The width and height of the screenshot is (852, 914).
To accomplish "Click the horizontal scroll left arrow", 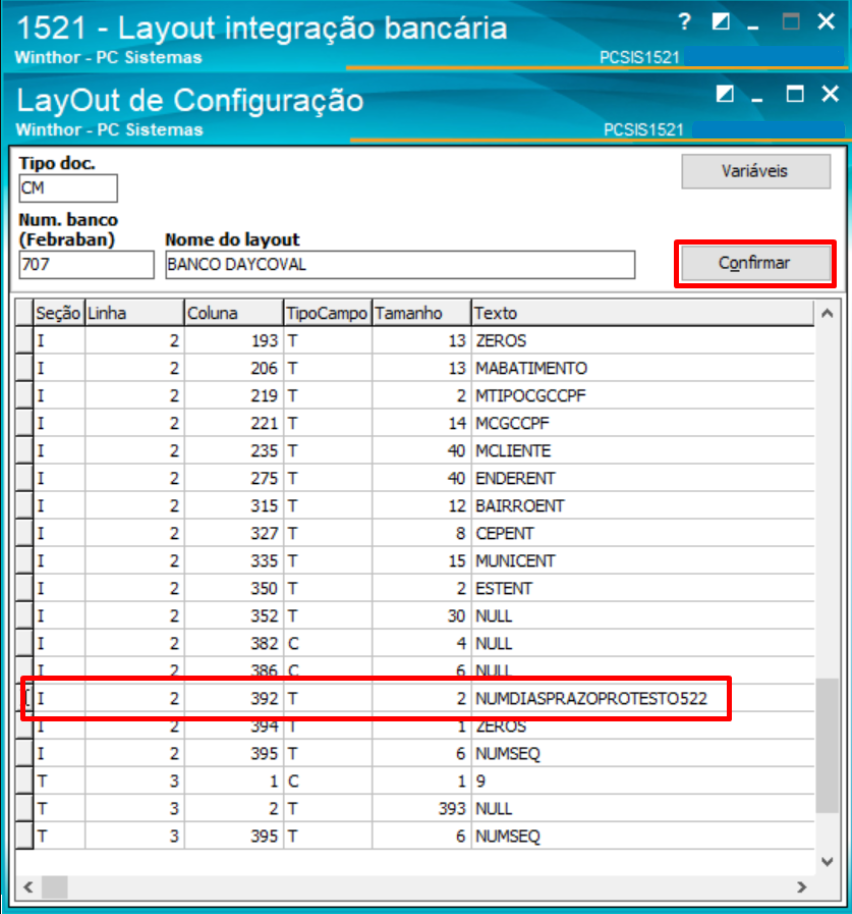I will click(x=28, y=887).
